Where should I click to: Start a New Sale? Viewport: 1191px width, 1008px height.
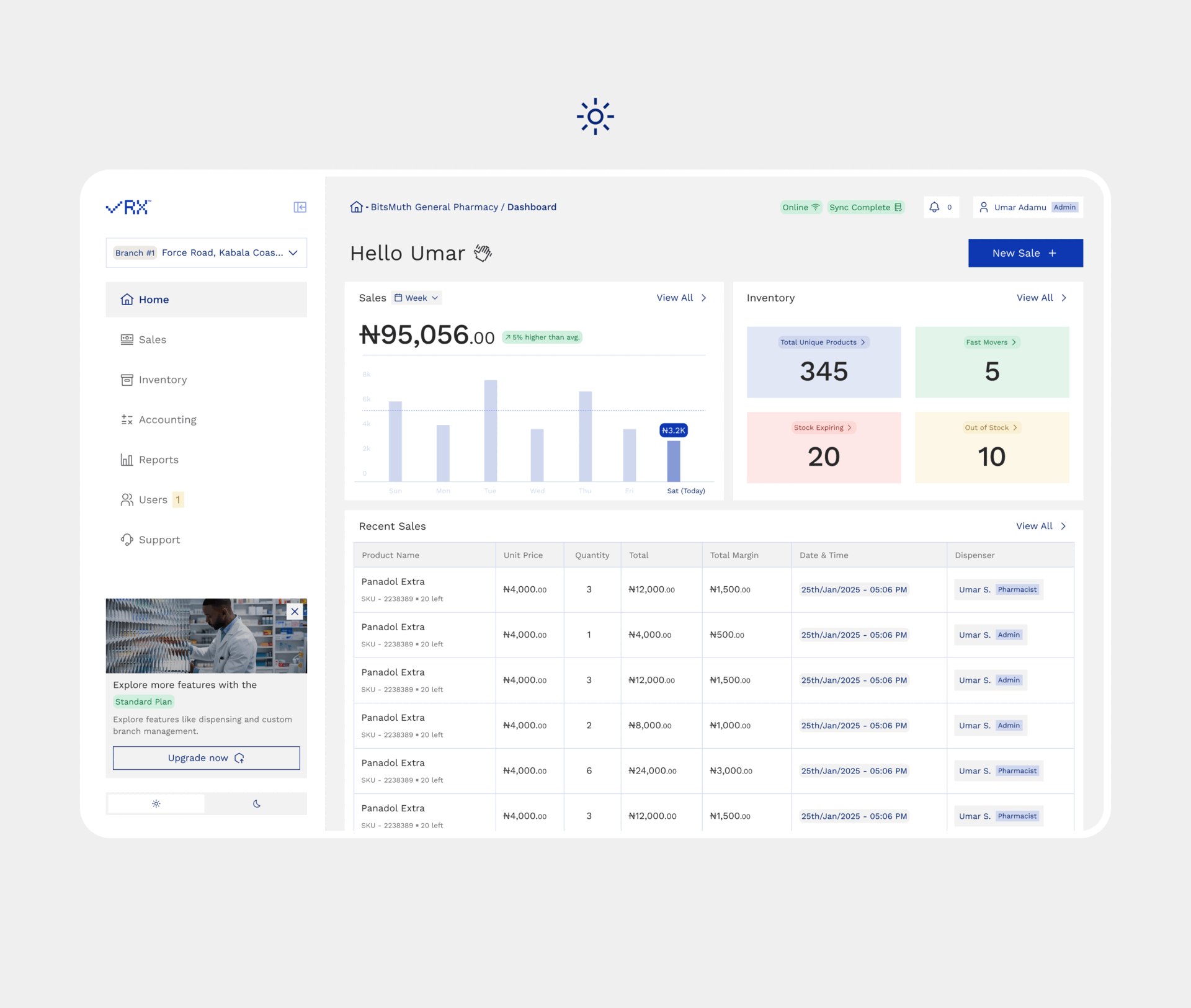pyautogui.click(x=1025, y=252)
